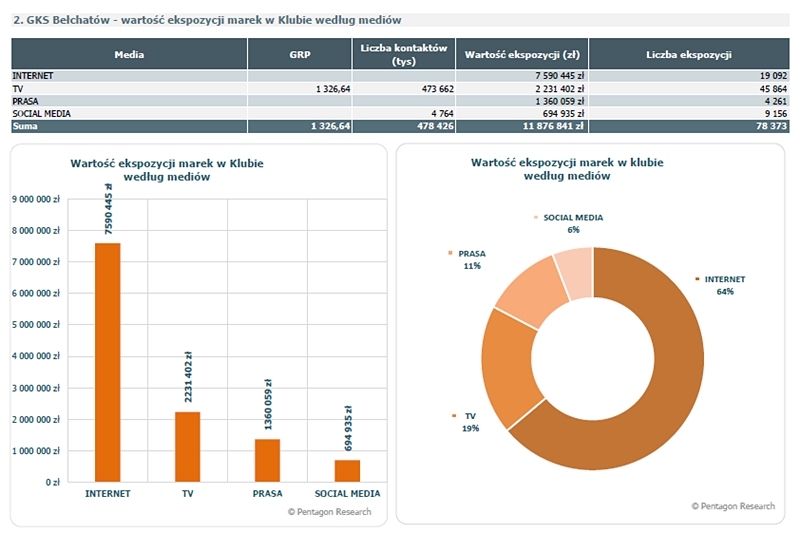Select the PRASA bar in the bar chart

tap(267, 460)
